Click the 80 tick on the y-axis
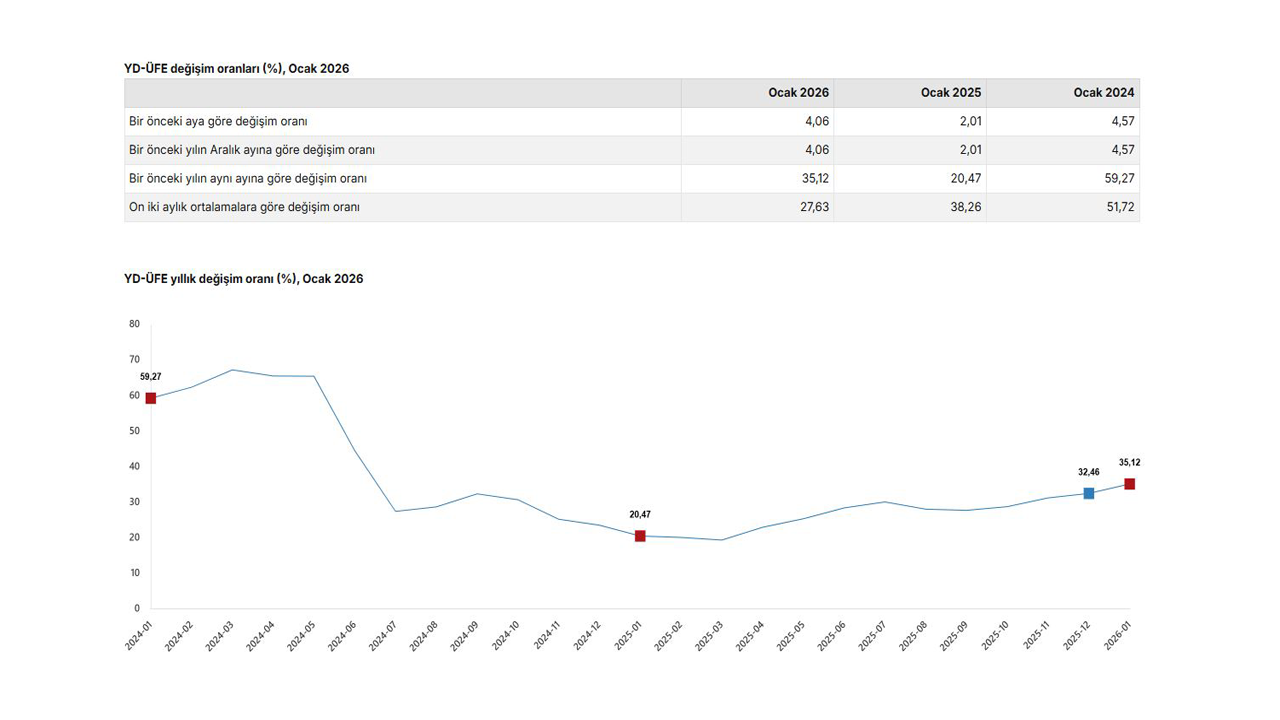This screenshot has width=1280, height=720. click(134, 324)
